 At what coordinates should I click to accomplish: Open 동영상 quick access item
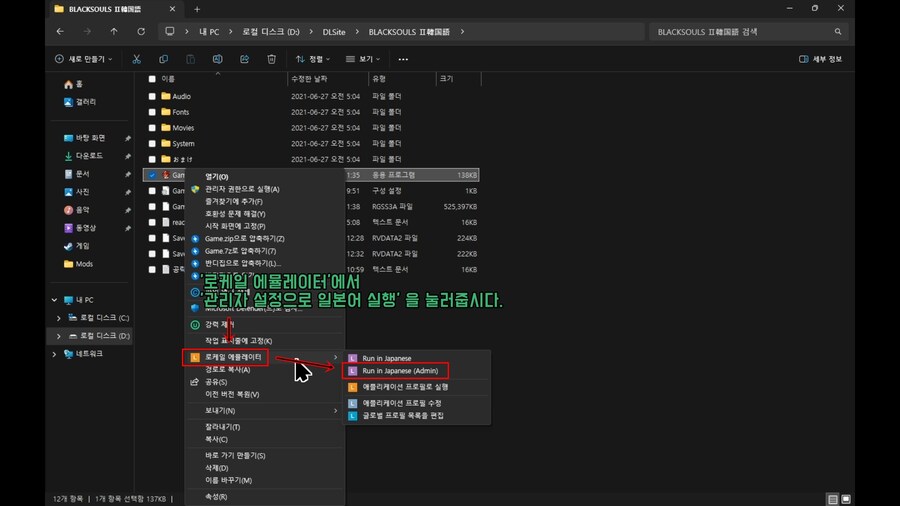80,228
